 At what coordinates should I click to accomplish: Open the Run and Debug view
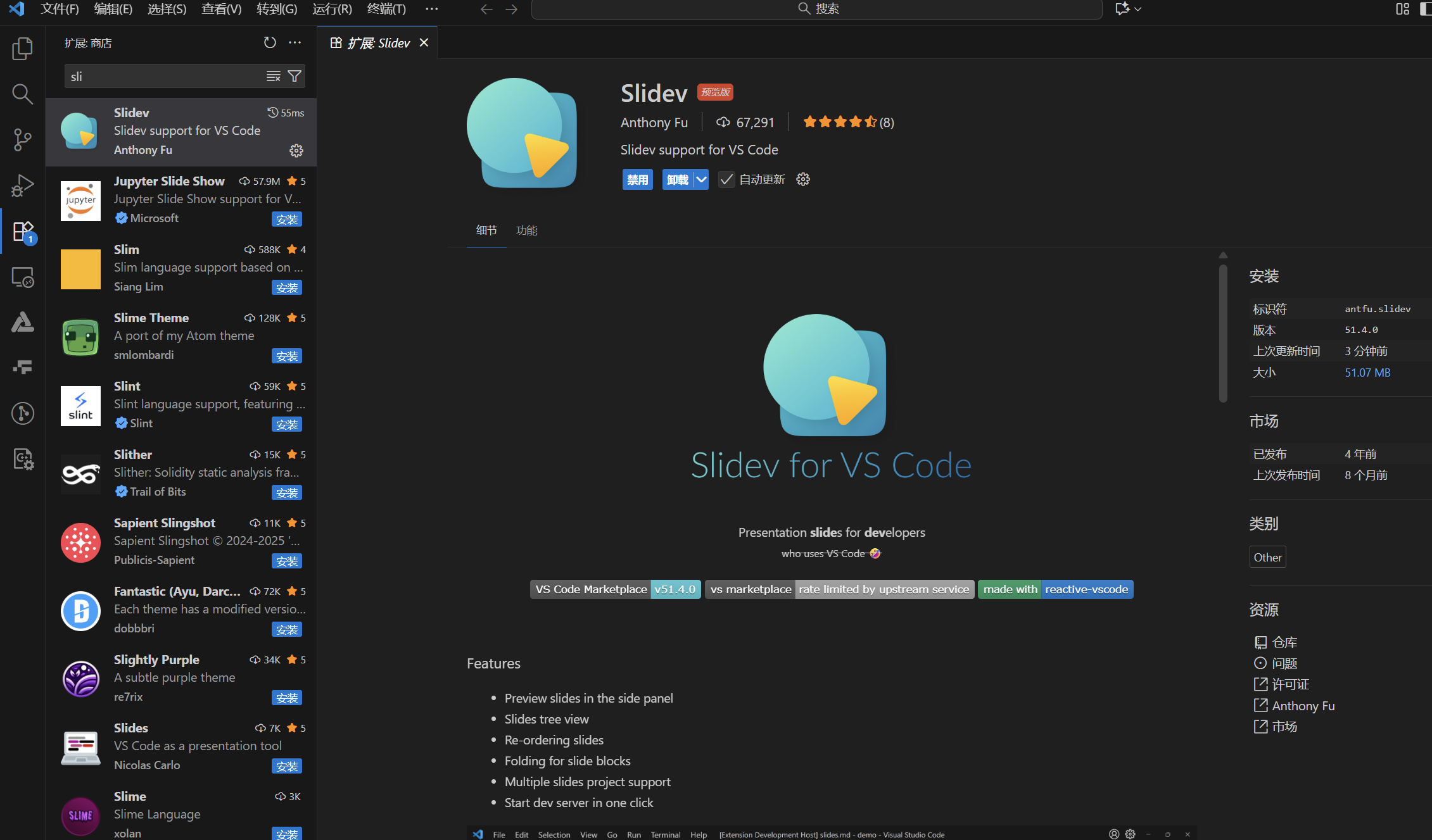(x=22, y=185)
